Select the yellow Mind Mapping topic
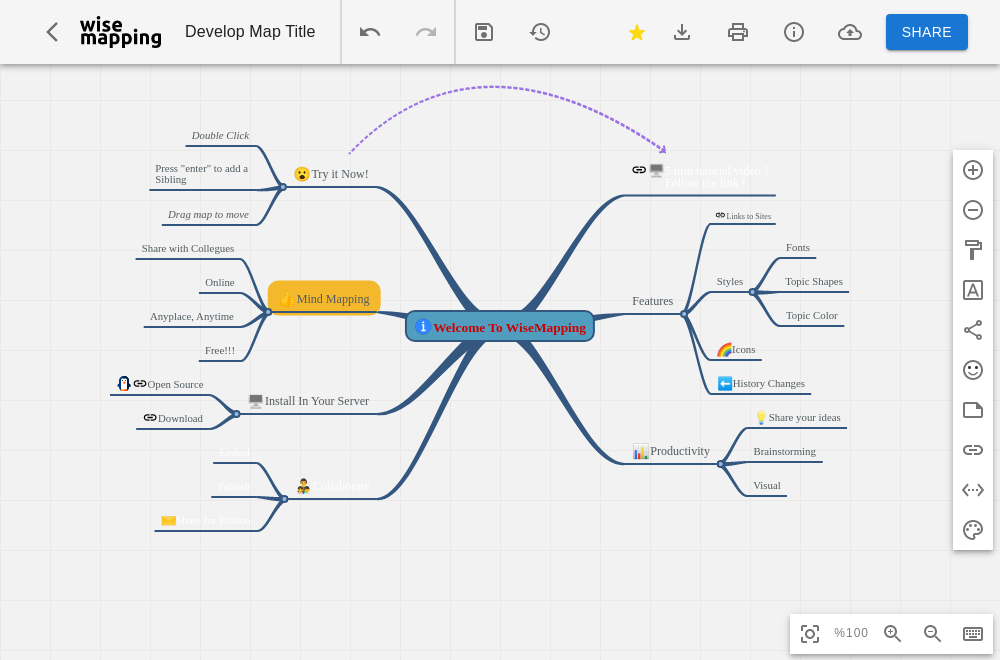The height and width of the screenshot is (660, 1000). pos(324,298)
